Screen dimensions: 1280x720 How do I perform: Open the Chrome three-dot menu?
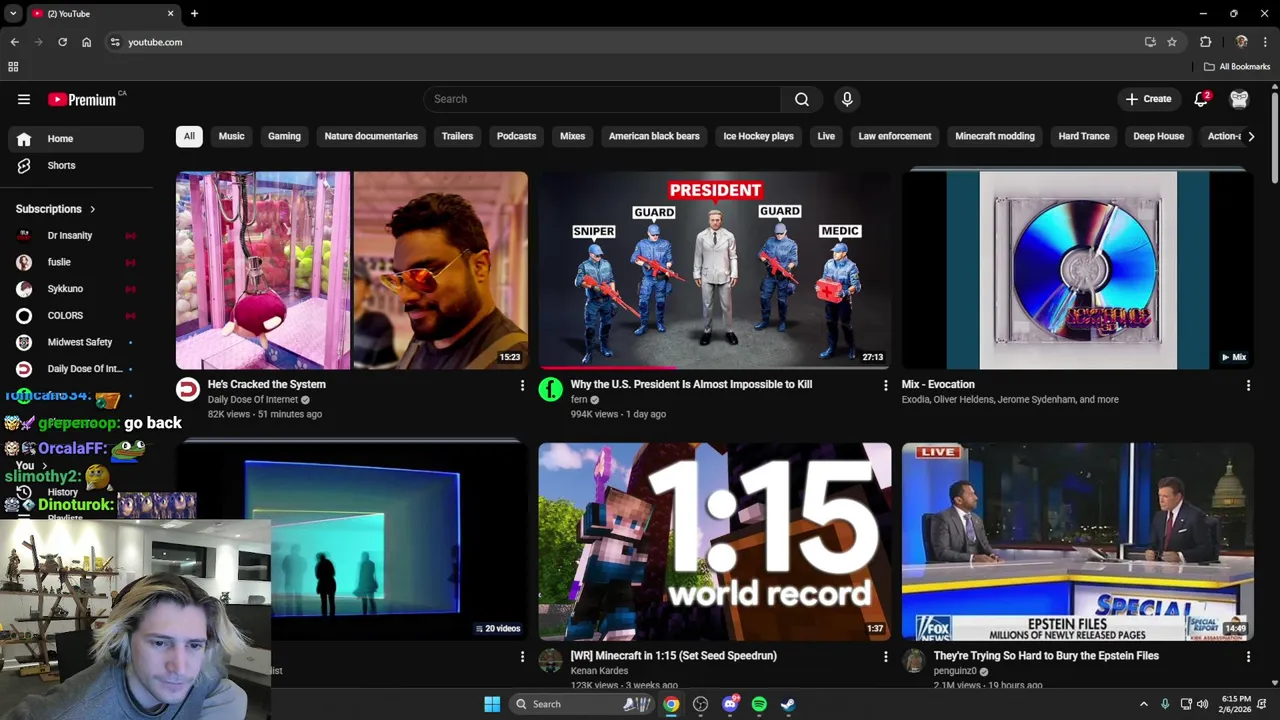(x=1265, y=42)
